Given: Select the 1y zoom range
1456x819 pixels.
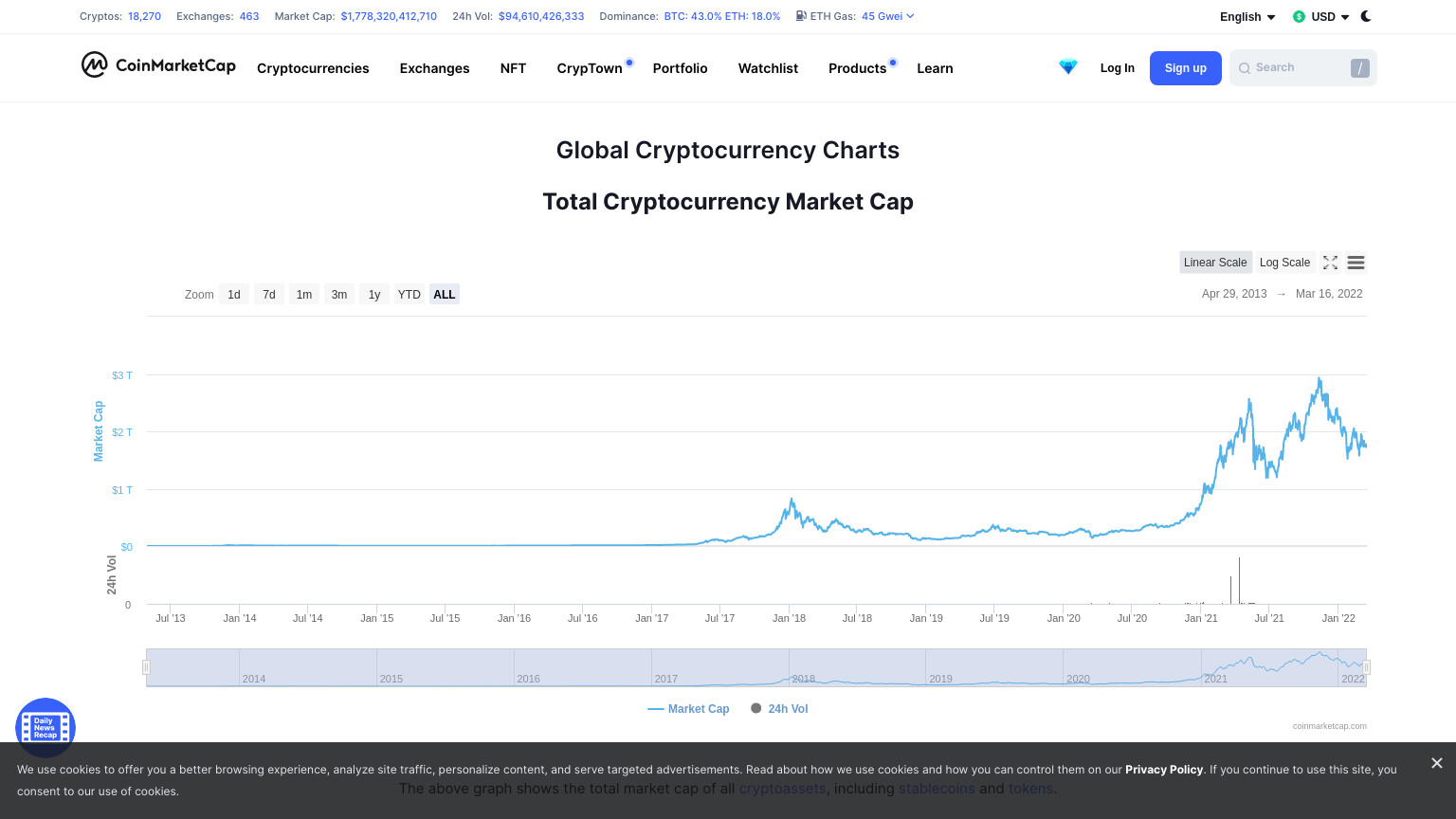Looking at the screenshot, I should pos(374,295).
